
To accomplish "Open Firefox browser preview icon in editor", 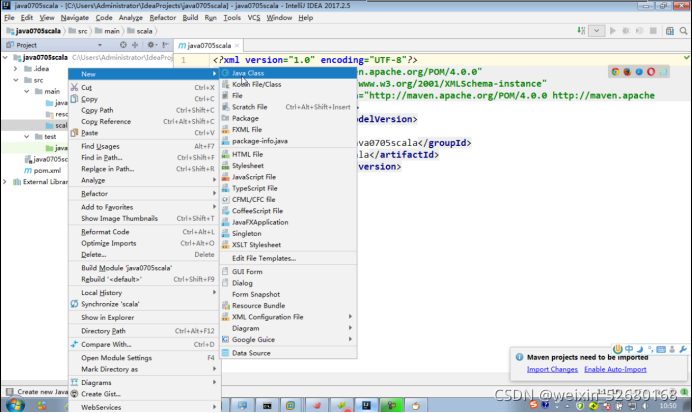I will click(627, 72).
